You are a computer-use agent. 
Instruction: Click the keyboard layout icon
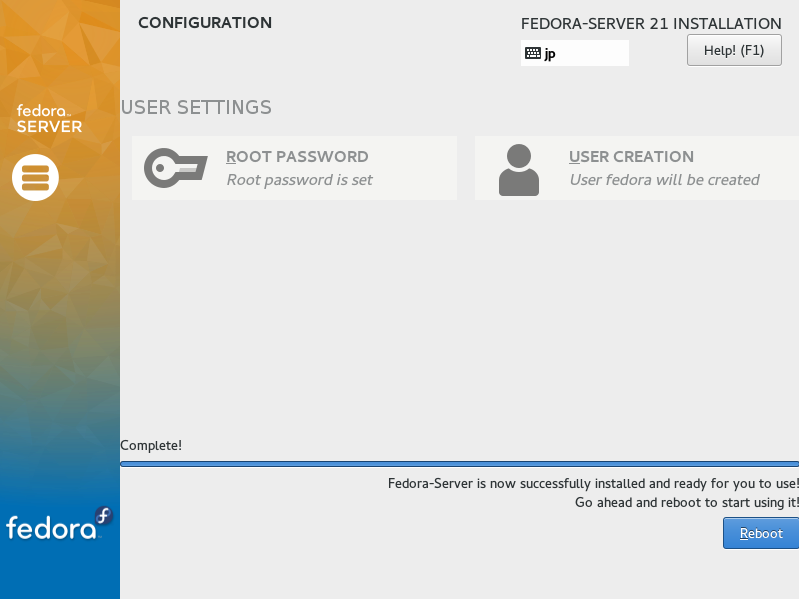[x=532, y=53]
